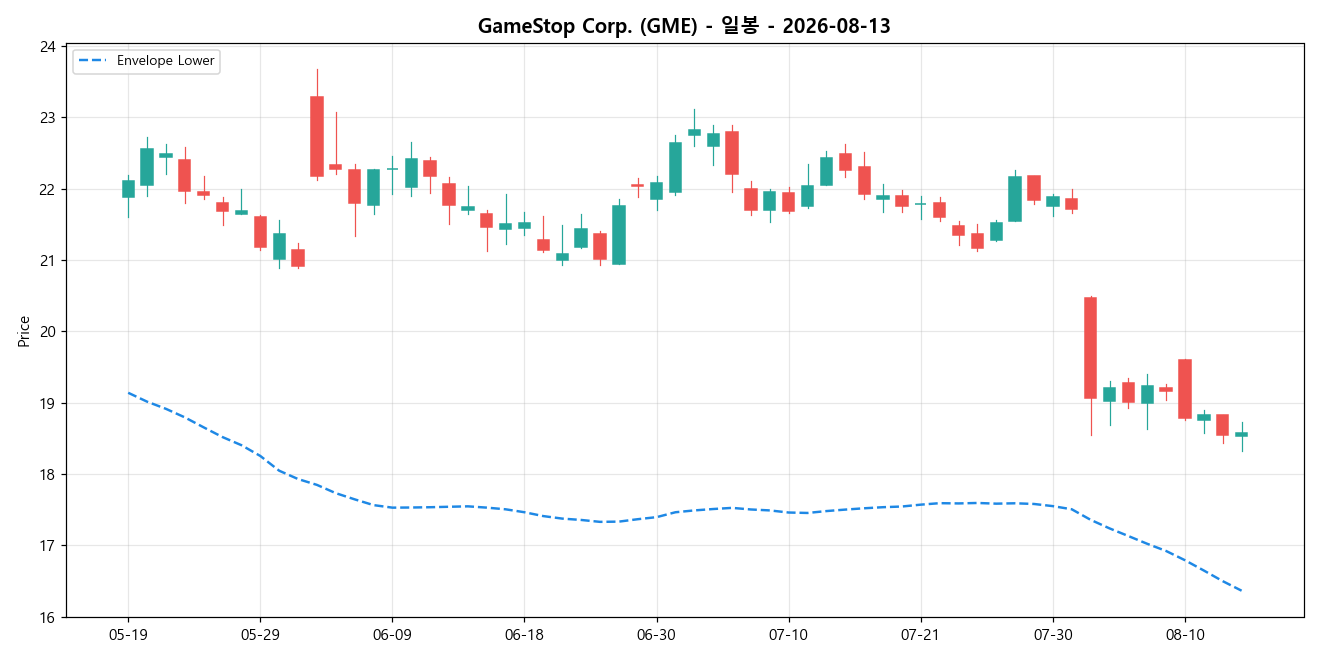Click the 20 y-axis tick label

coord(48,332)
